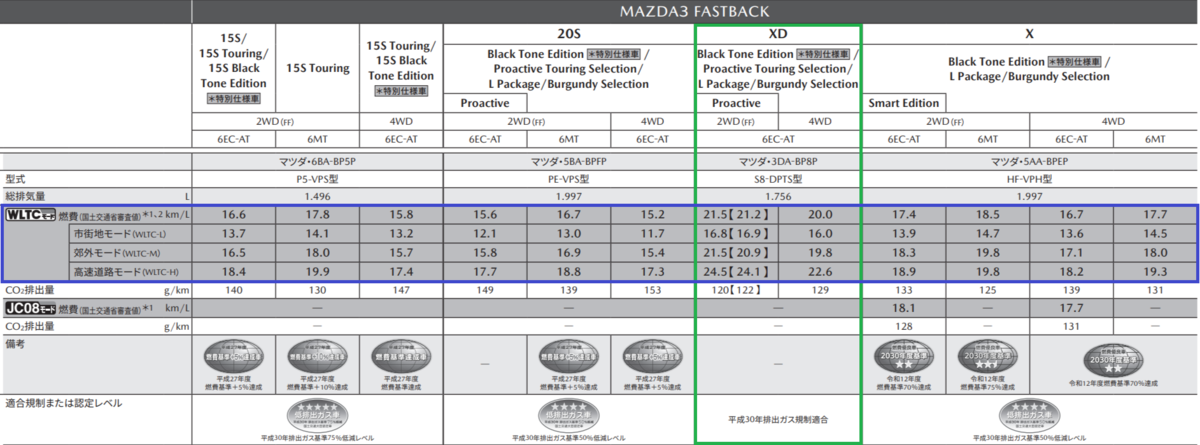This screenshot has width=1200, height=445.
Task: Click the low-emission badge with 75%低減レベル caption
Action: 317,414
